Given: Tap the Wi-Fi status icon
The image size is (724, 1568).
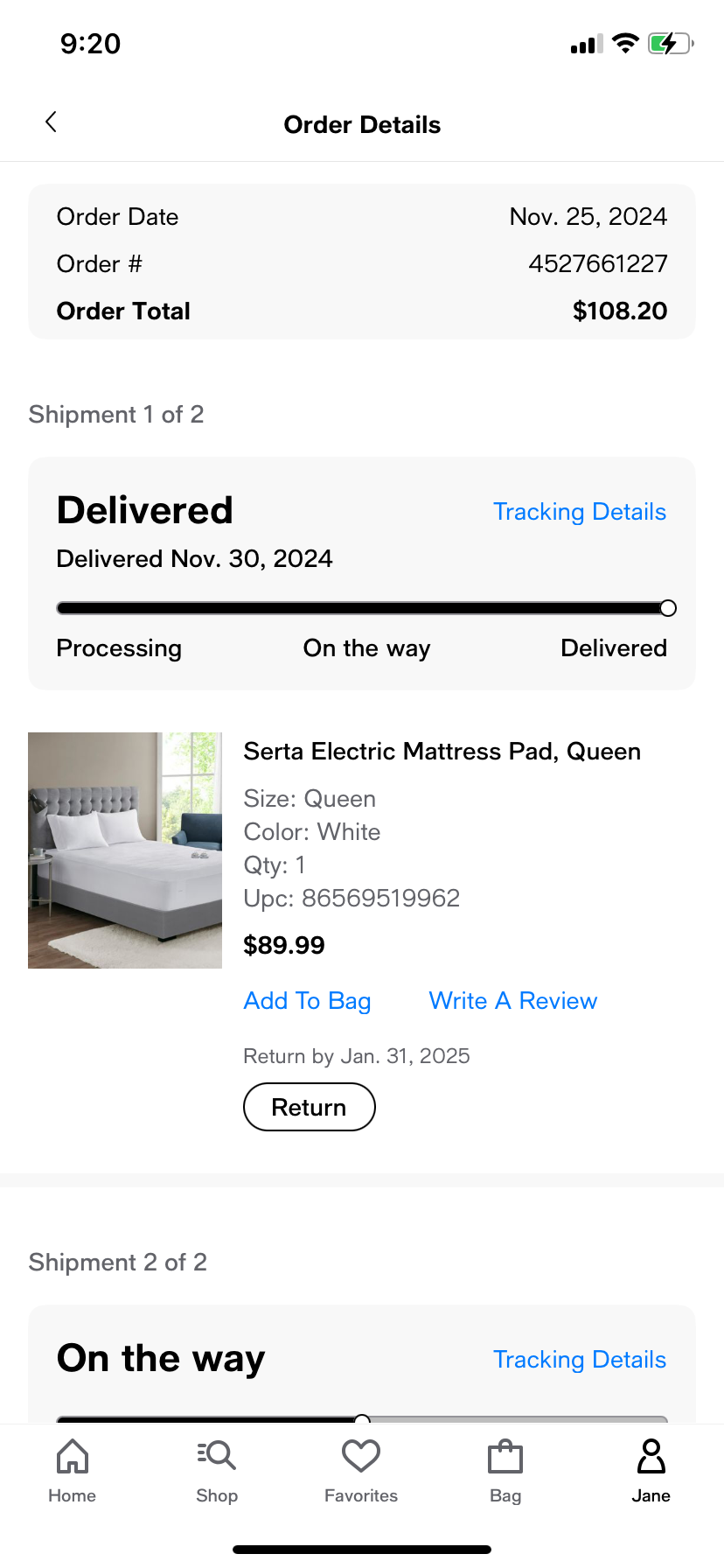Looking at the screenshot, I should 625,43.
